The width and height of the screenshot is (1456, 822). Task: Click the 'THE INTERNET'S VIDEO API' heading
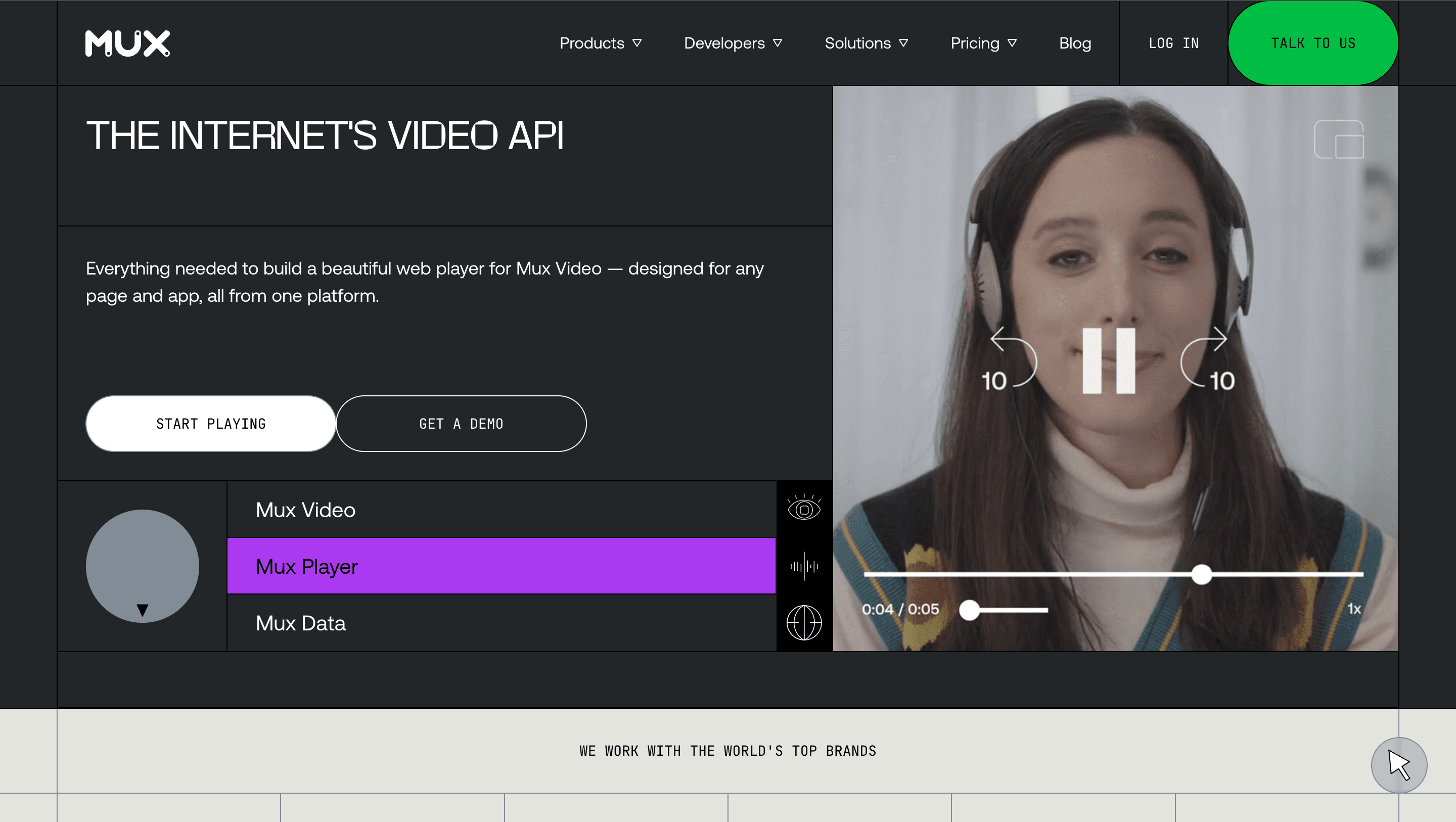pos(325,135)
